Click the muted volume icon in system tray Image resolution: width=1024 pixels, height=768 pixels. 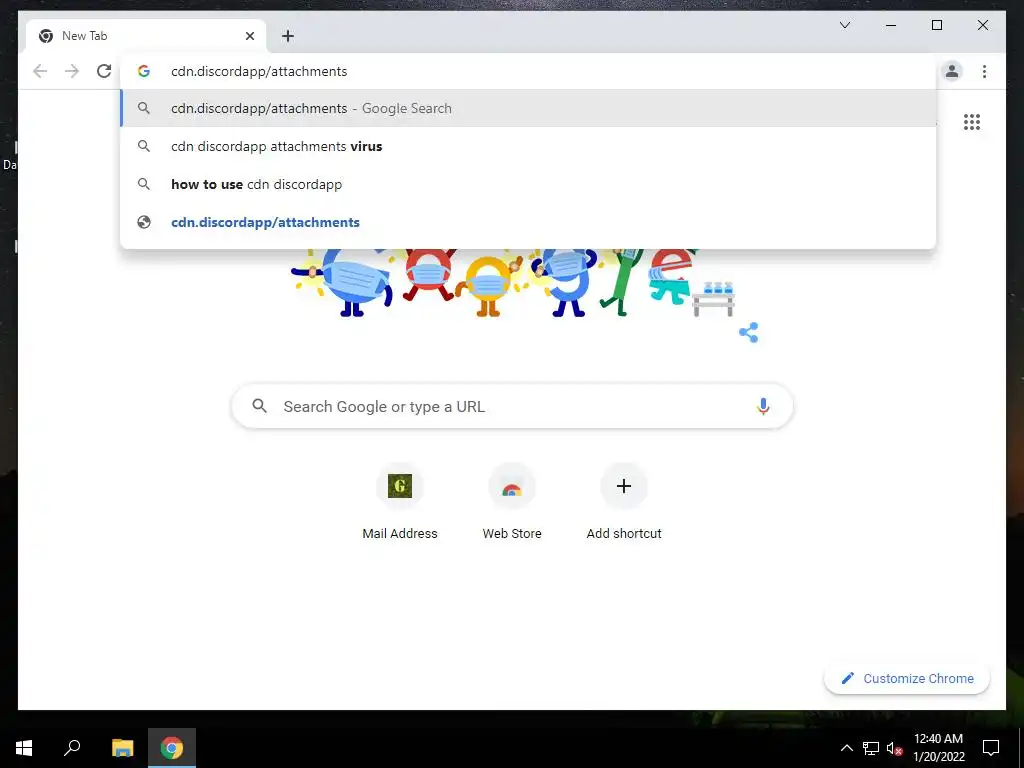tap(894, 748)
